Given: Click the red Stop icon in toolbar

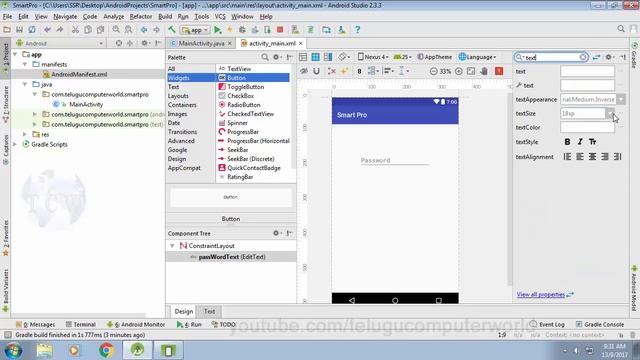Looking at the screenshot, I should tap(280, 30).
